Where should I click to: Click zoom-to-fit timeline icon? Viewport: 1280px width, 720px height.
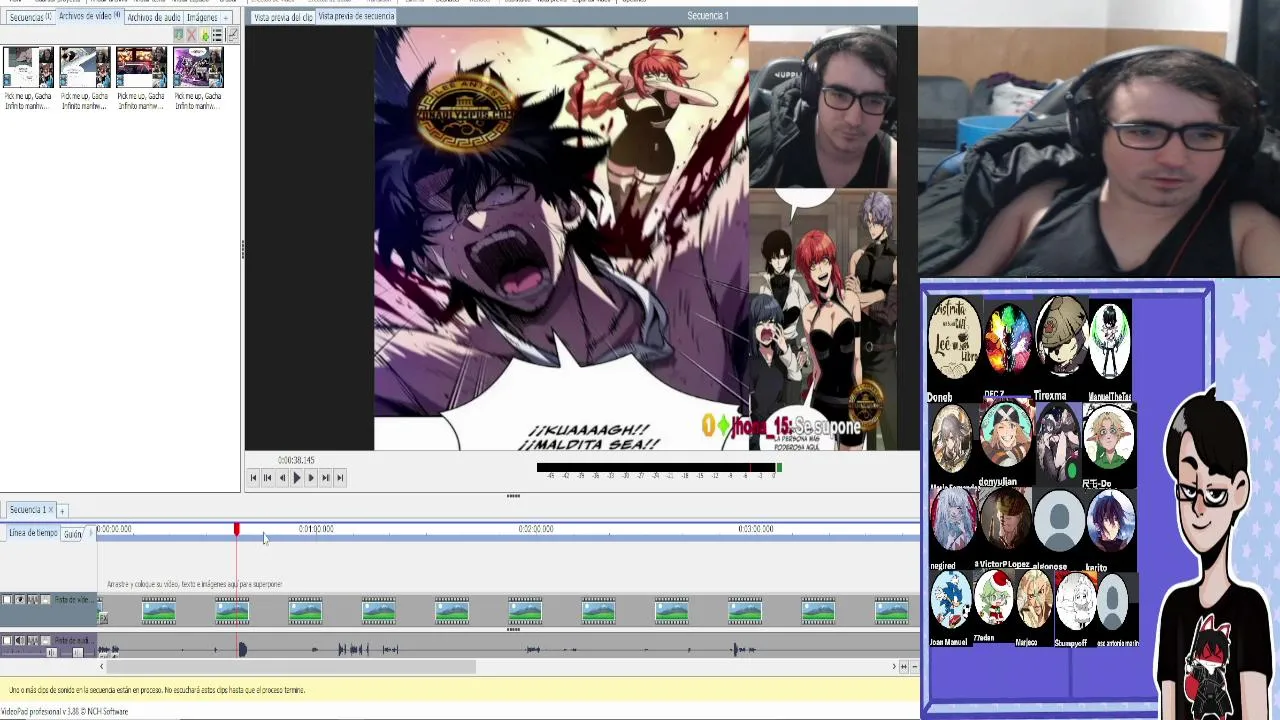[904, 667]
